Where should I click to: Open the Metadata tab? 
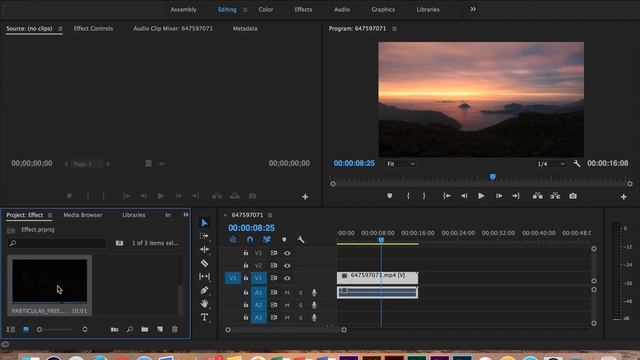tap(245, 29)
